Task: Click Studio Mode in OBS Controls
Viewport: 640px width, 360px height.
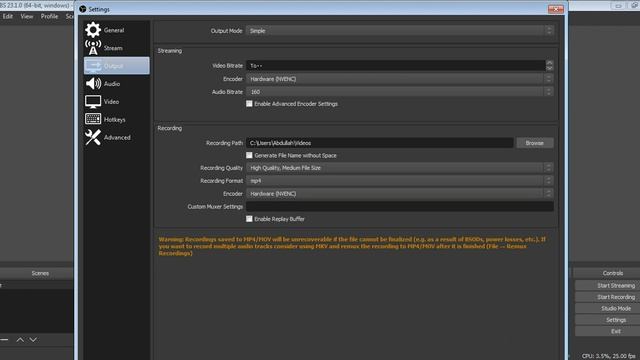Action: [x=607, y=309]
